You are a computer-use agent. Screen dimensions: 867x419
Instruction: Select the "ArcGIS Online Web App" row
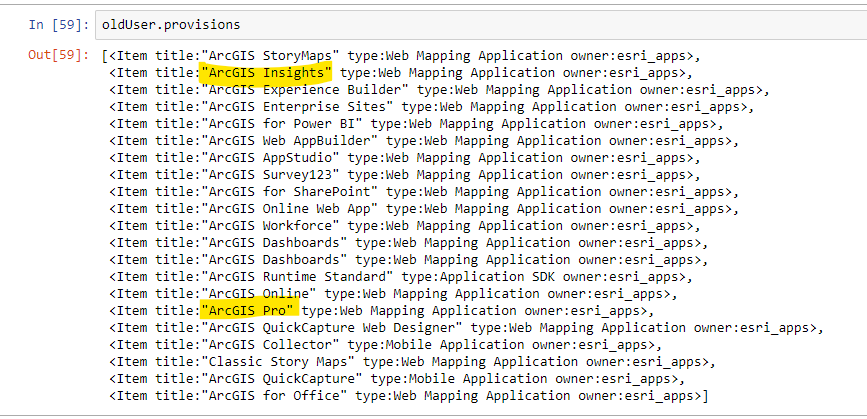tap(424, 209)
